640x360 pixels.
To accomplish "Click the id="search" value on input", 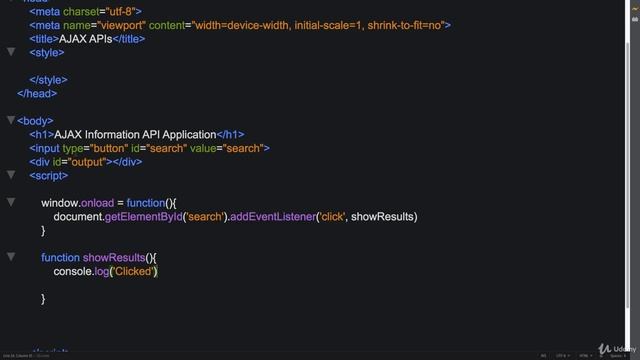I will (166, 148).
